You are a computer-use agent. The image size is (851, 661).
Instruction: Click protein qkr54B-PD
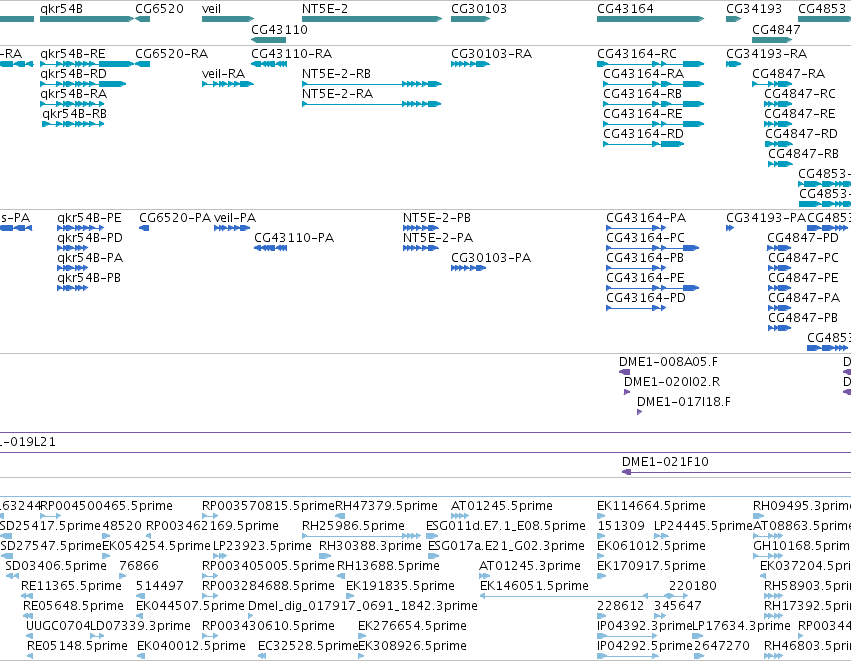pos(90,238)
